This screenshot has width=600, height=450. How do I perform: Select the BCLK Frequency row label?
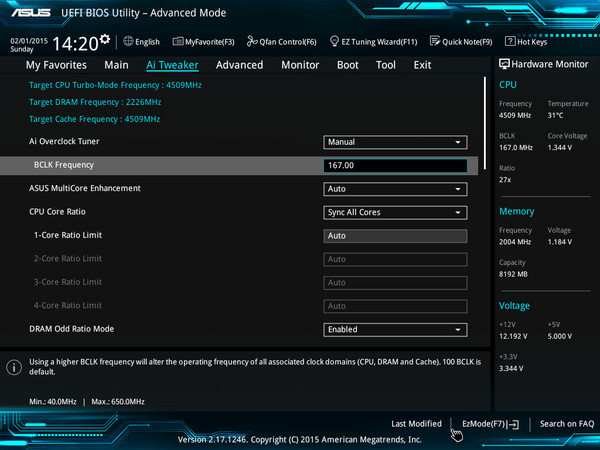coord(64,165)
